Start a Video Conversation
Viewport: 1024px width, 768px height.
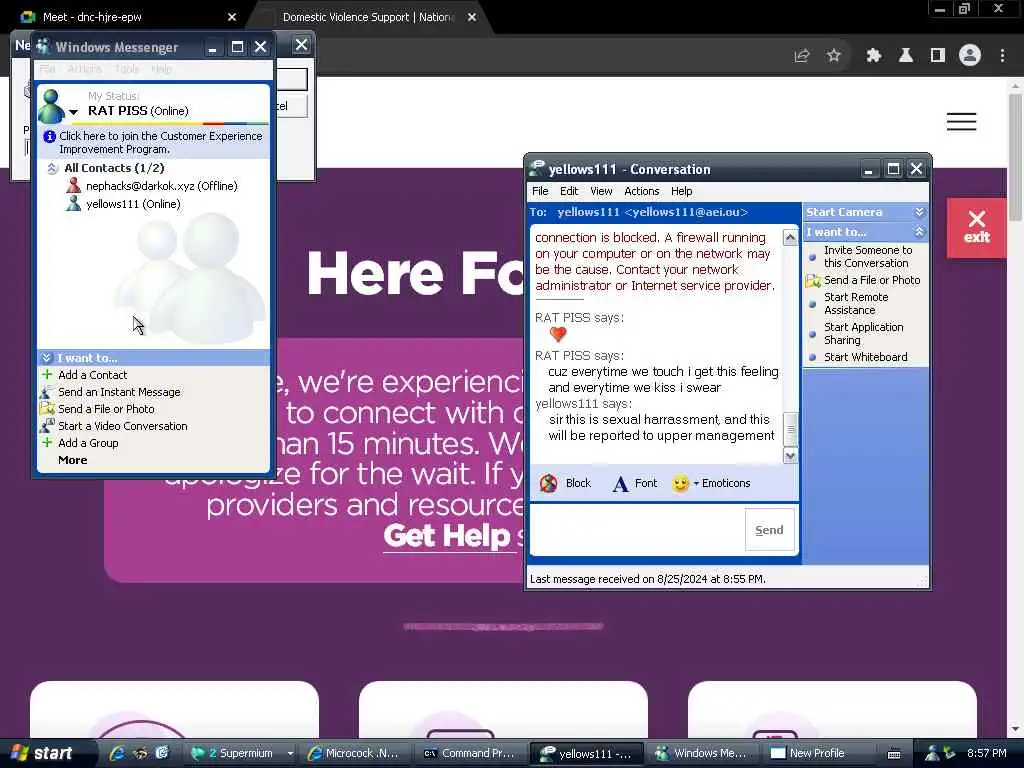[x=123, y=426]
